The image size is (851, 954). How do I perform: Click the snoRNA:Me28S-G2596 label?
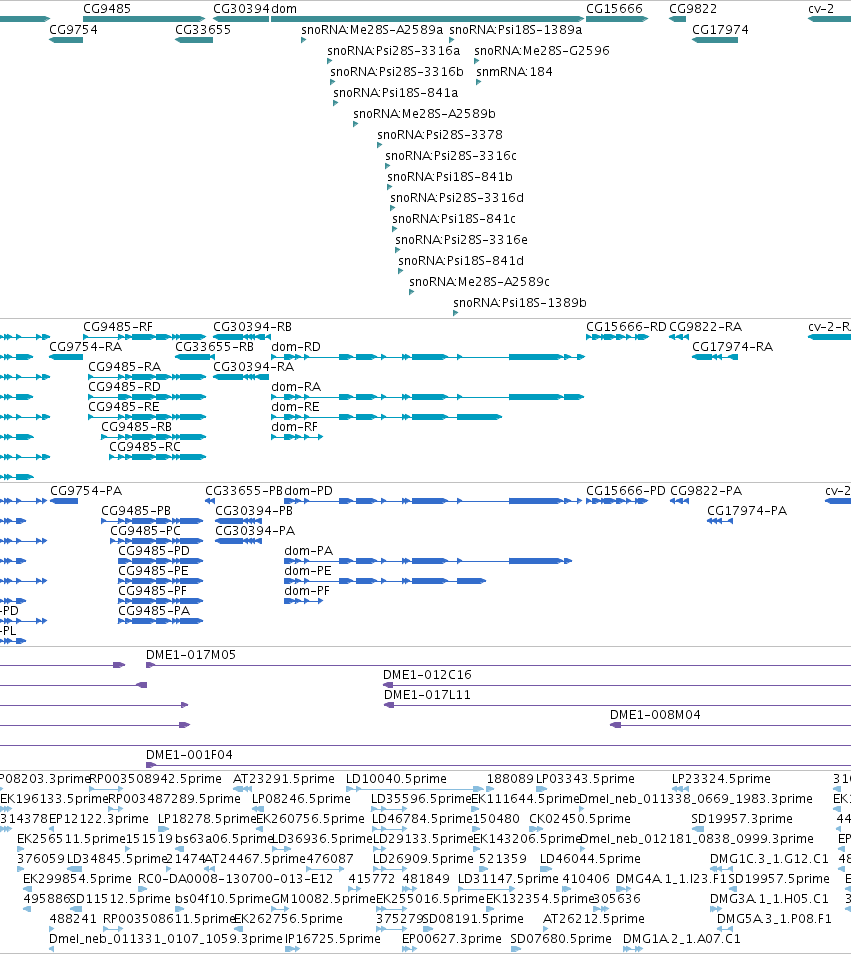541,50
